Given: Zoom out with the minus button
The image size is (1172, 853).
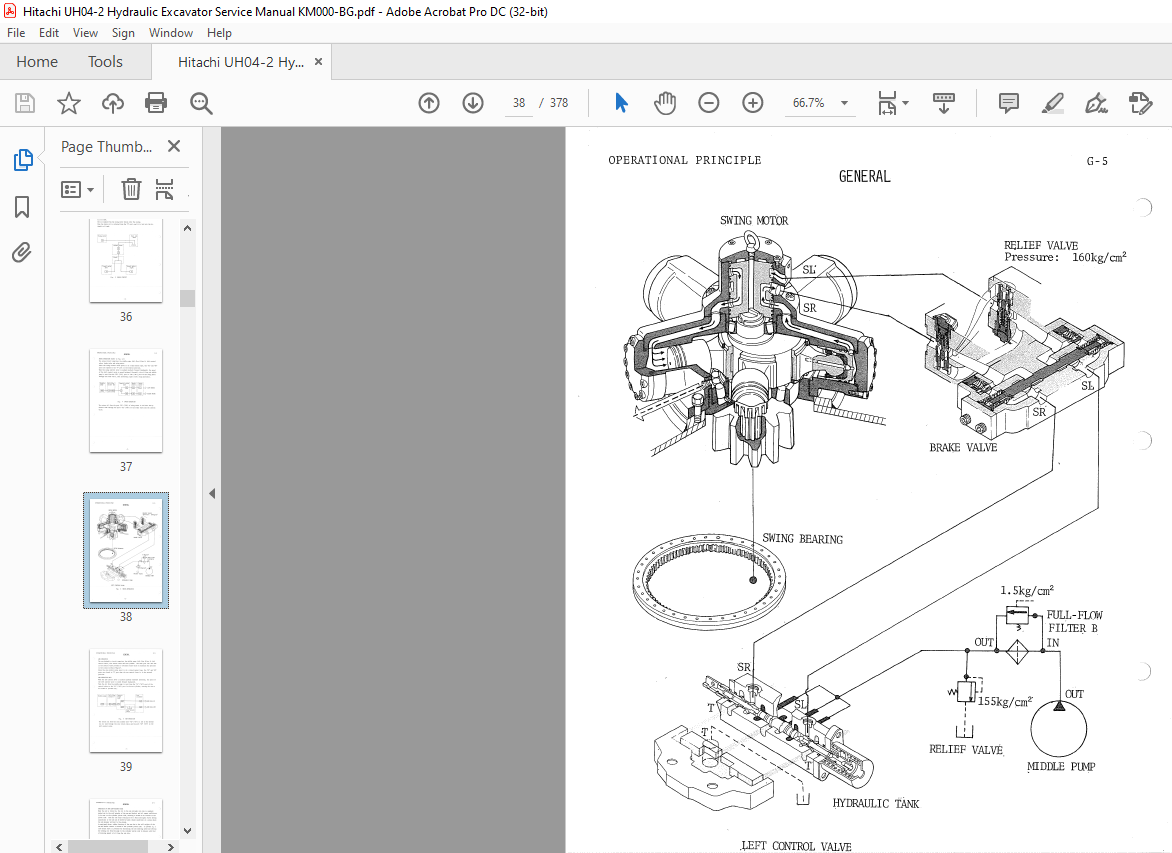Looking at the screenshot, I should [x=709, y=103].
